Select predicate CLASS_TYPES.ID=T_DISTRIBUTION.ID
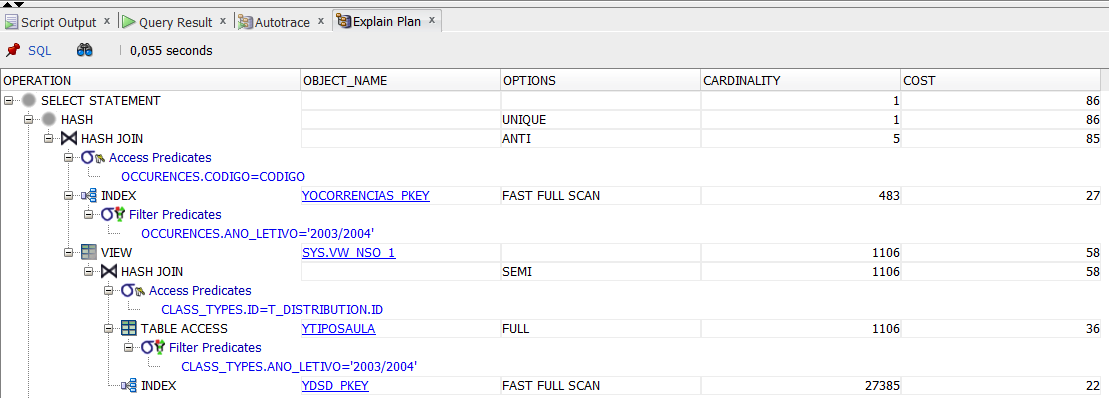This screenshot has width=1109, height=398. 272,310
